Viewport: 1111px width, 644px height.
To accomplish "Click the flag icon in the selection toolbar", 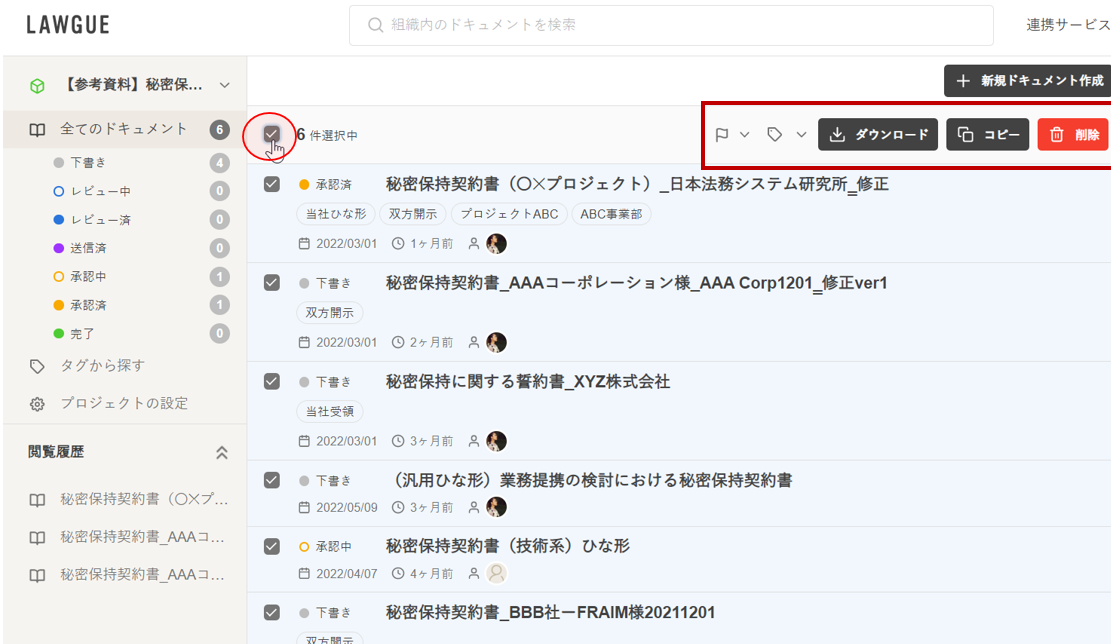I will pos(722,135).
